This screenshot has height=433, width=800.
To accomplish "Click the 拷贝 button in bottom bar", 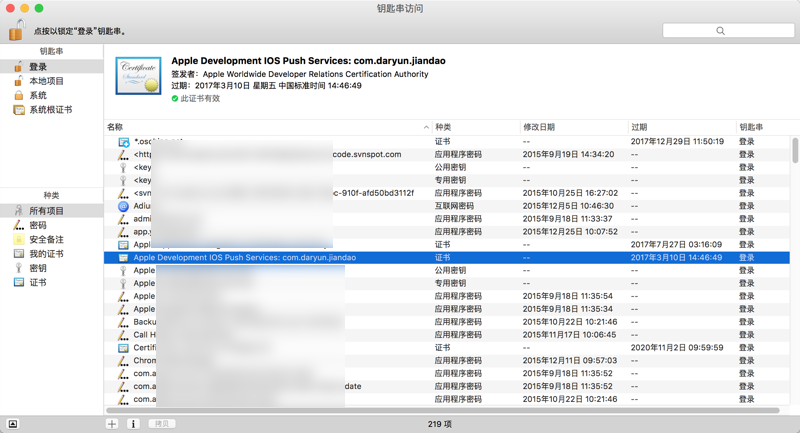I will [x=162, y=424].
